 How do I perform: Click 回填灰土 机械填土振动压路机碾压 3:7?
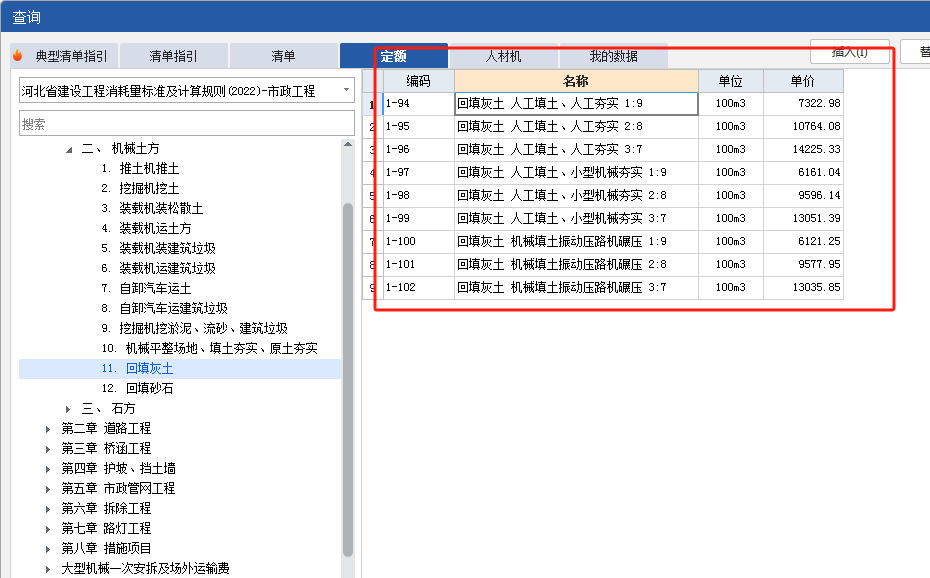point(576,288)
